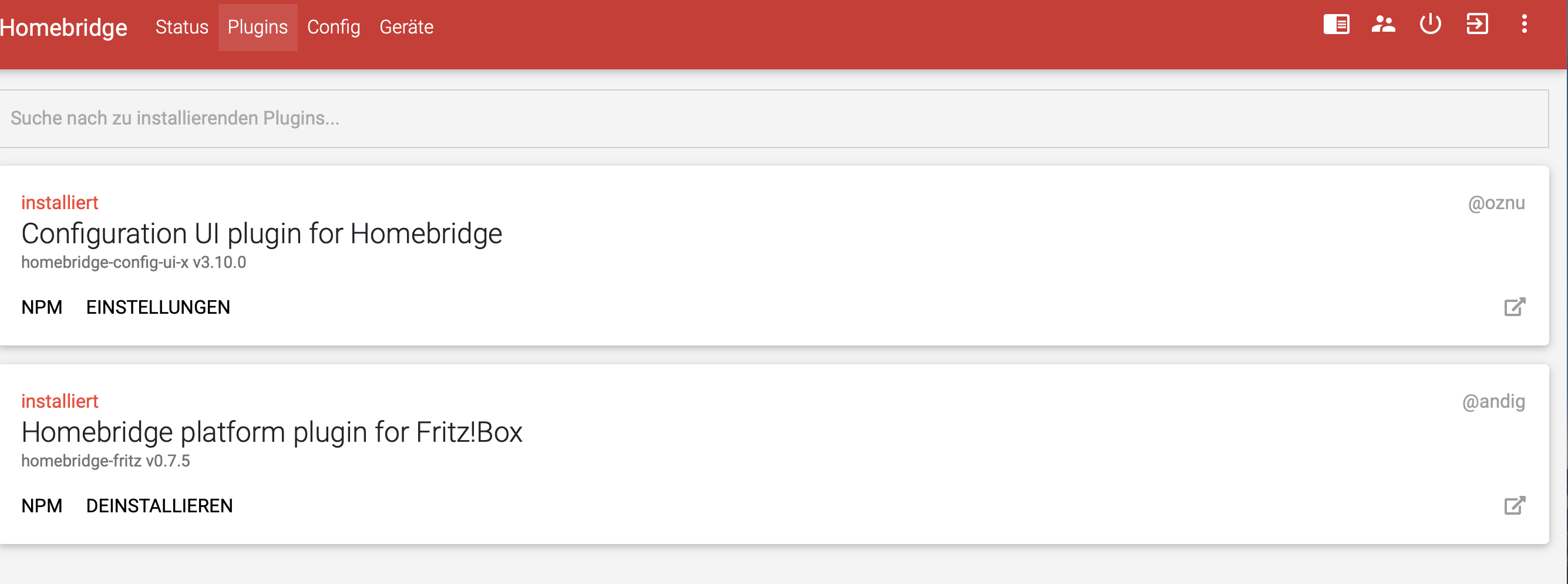The image size is (1568, 584).
Task: Go to the Geräte tab
Action: [406, 27]
